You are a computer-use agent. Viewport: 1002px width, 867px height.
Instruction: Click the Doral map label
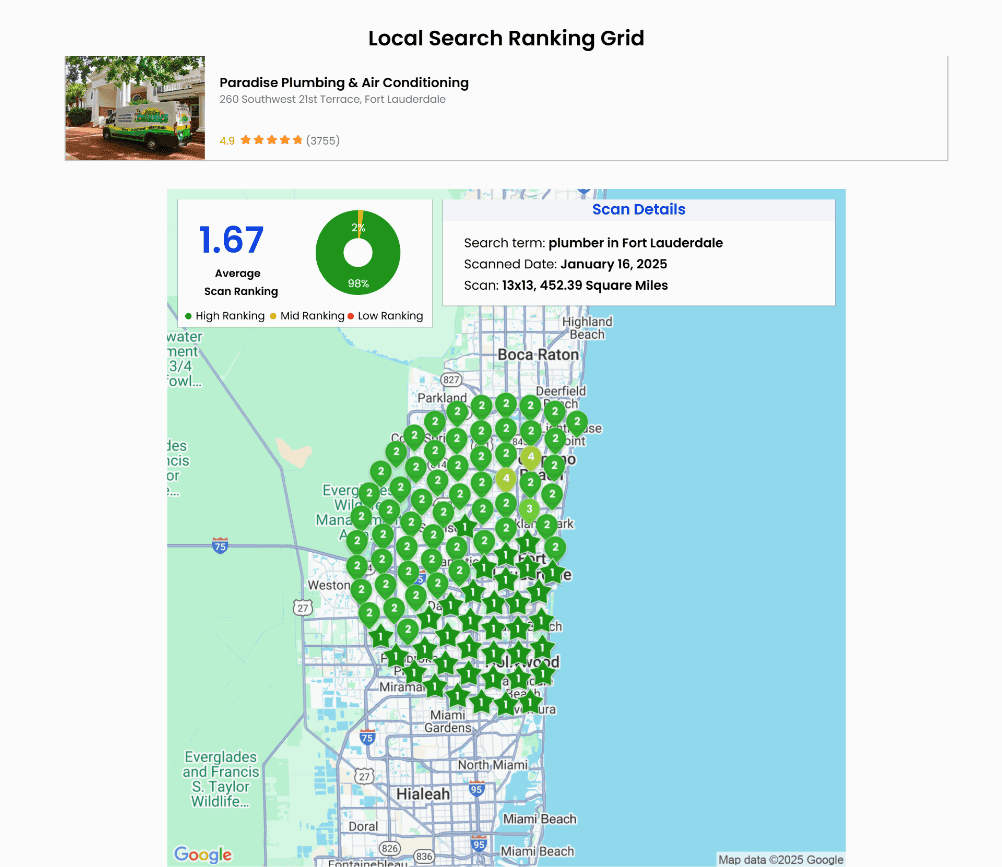click(363, 826)
